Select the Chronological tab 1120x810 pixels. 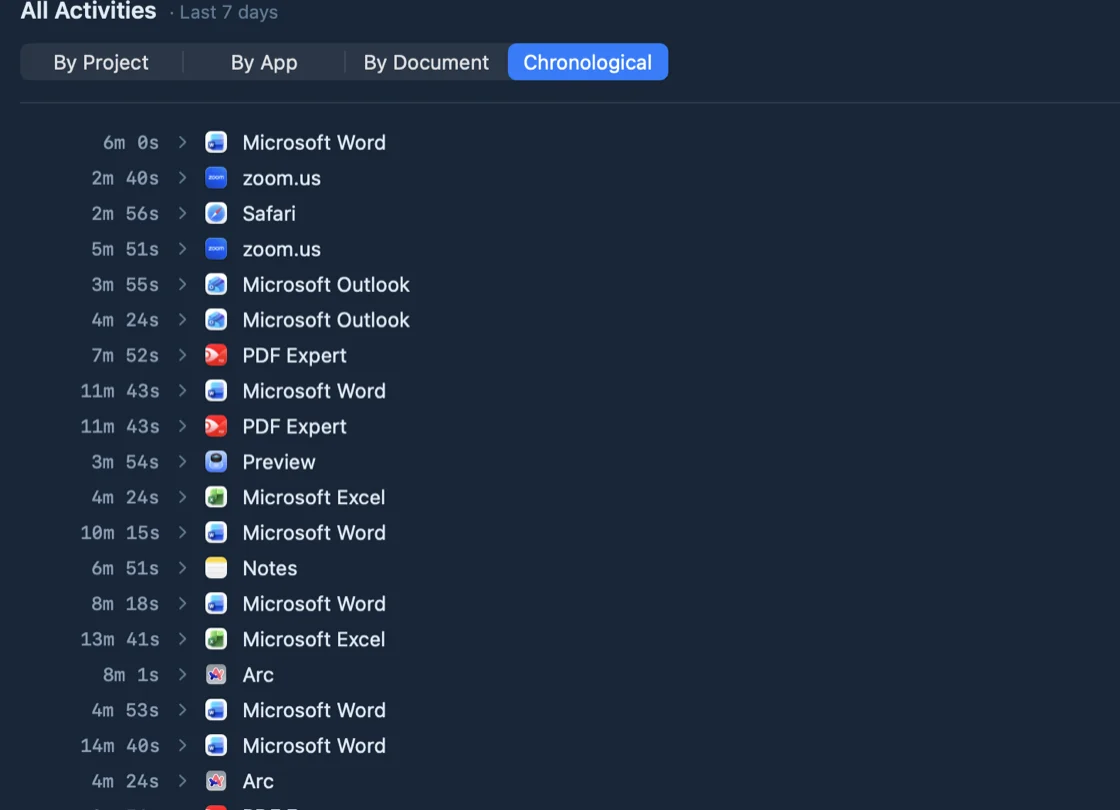point(588,62)
